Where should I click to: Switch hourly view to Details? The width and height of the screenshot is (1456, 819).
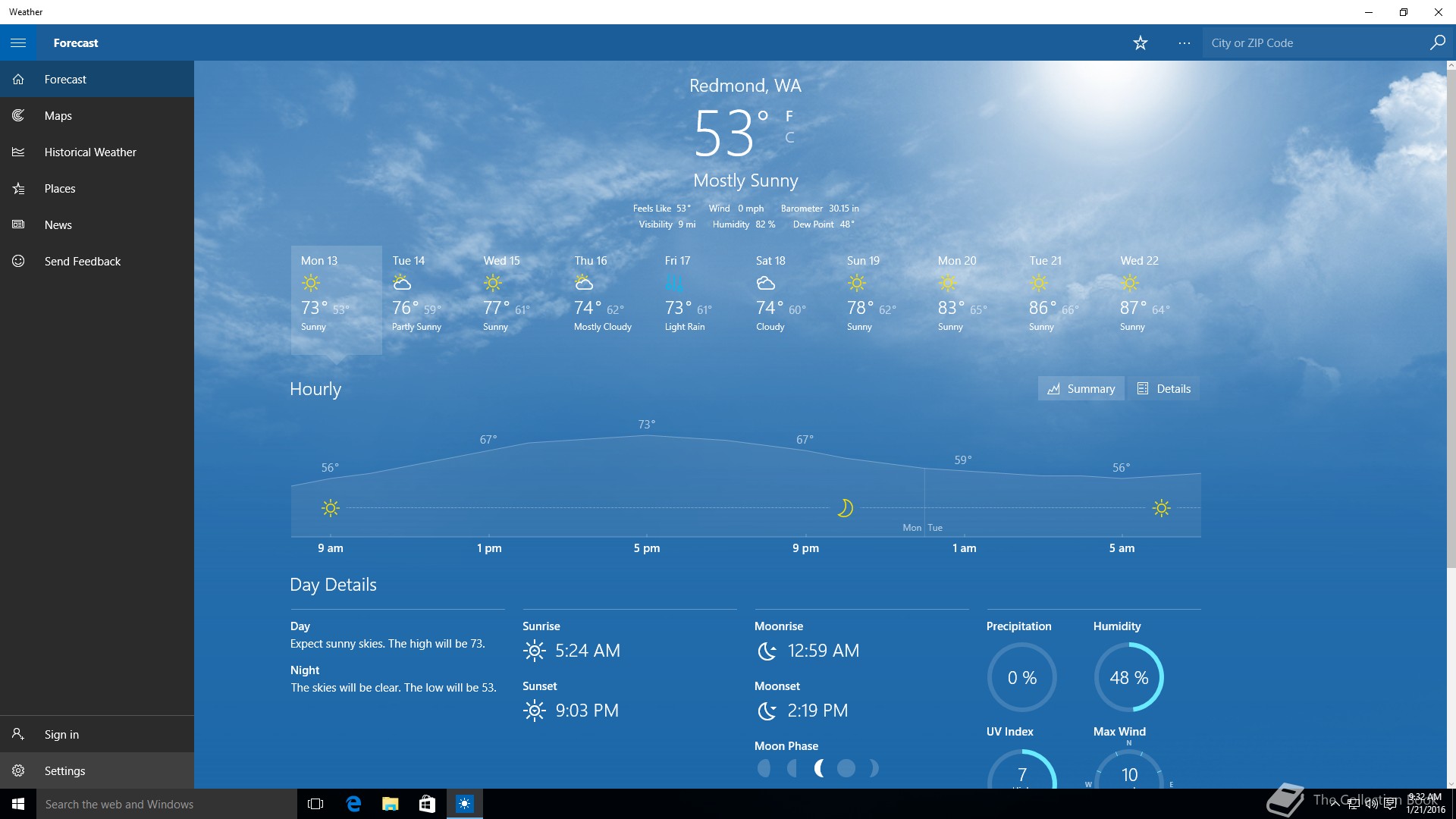(x=1163, y=388)
